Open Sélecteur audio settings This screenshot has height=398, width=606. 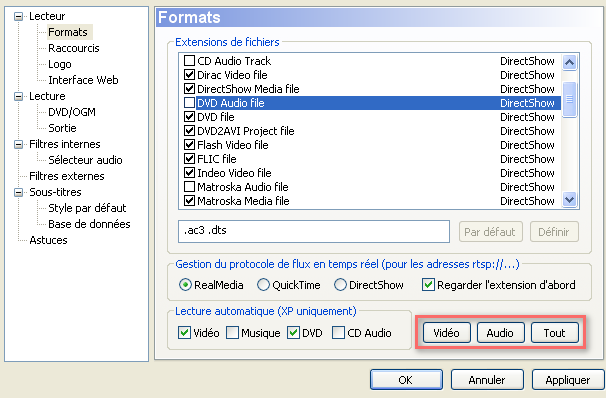(x=85, y=160)
